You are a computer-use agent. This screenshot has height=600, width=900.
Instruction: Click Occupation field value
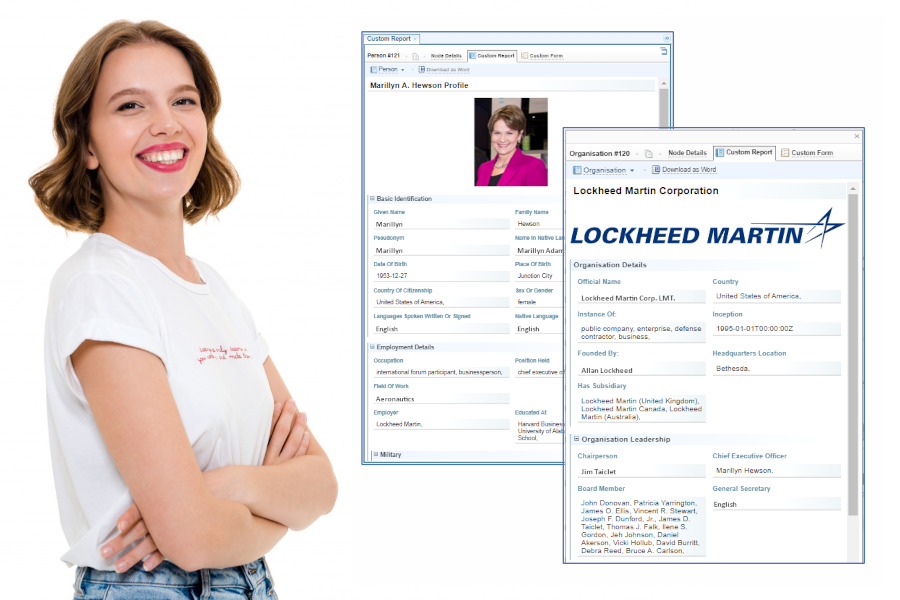(x=441, y=372)
